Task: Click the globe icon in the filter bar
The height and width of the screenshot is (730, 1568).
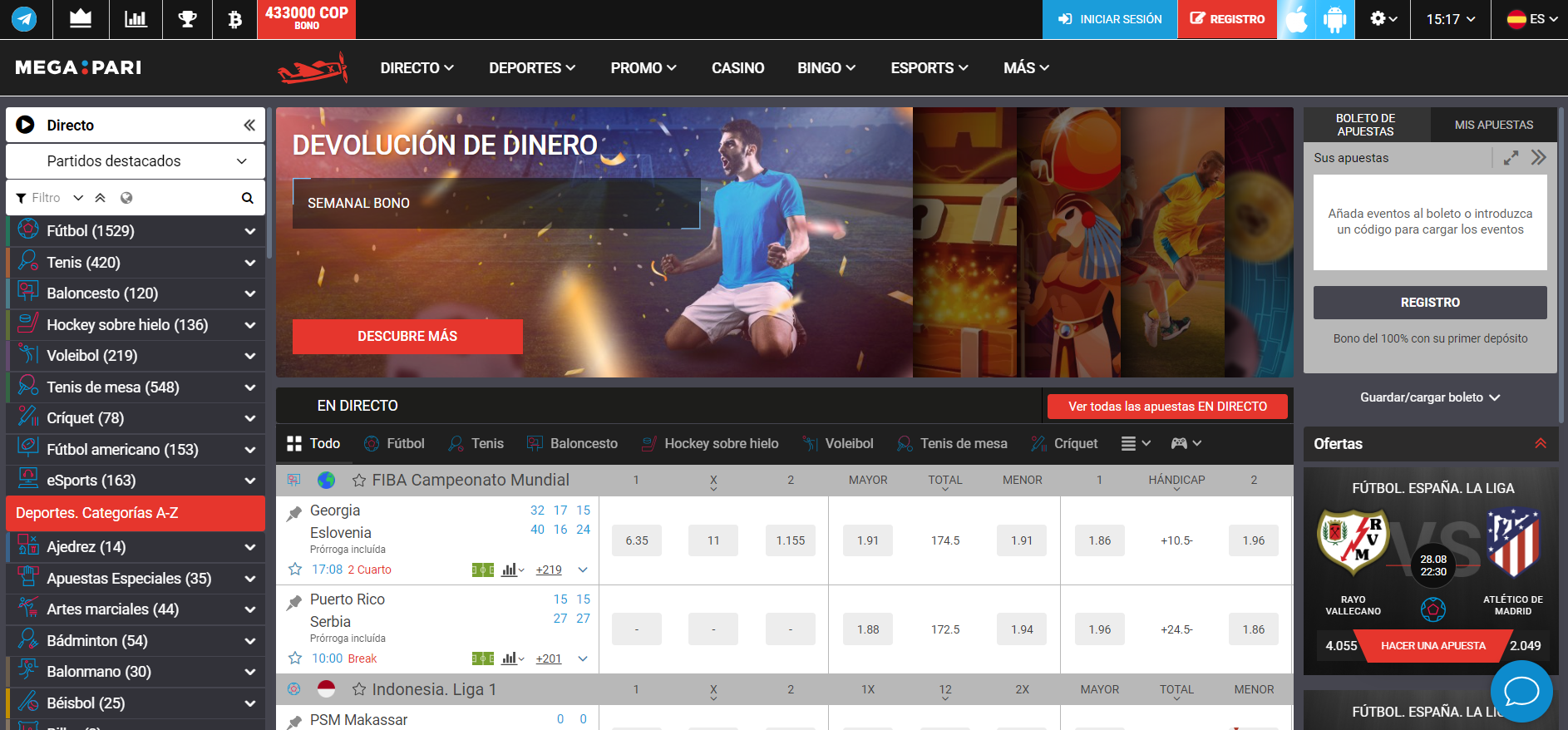Action: (x=126, y=198)
